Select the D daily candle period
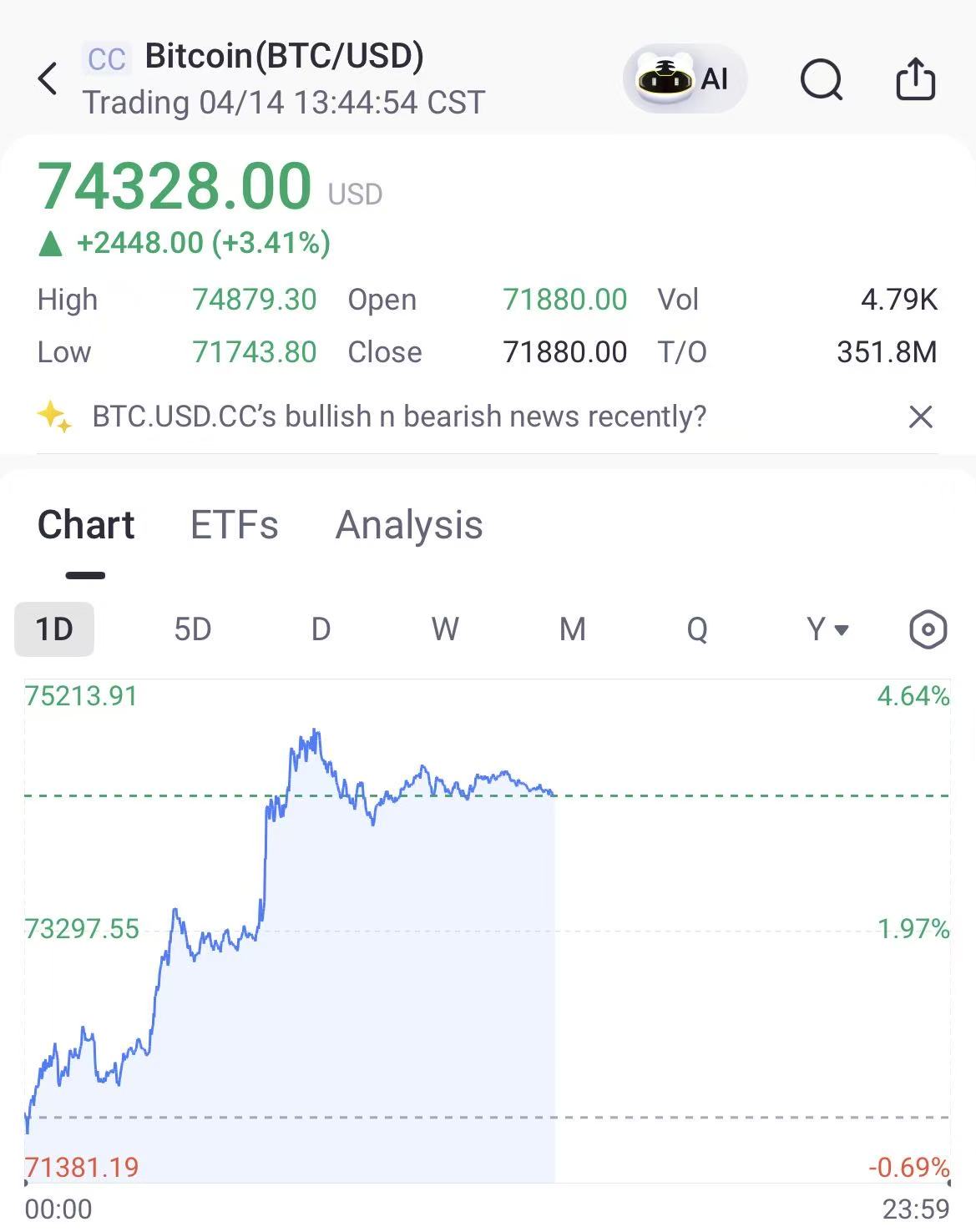Image resolution: width=976 pixels, height=1232 pixels. 321,629
